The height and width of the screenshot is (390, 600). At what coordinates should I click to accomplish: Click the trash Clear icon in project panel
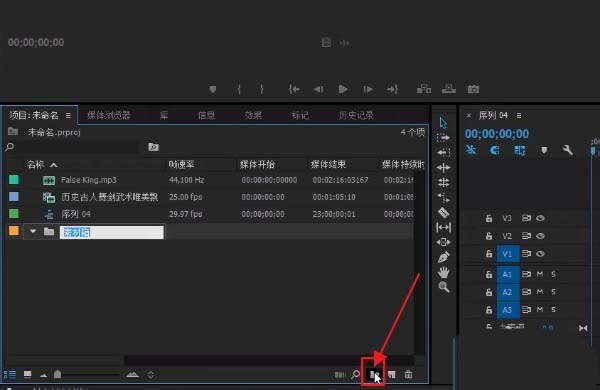408,374
